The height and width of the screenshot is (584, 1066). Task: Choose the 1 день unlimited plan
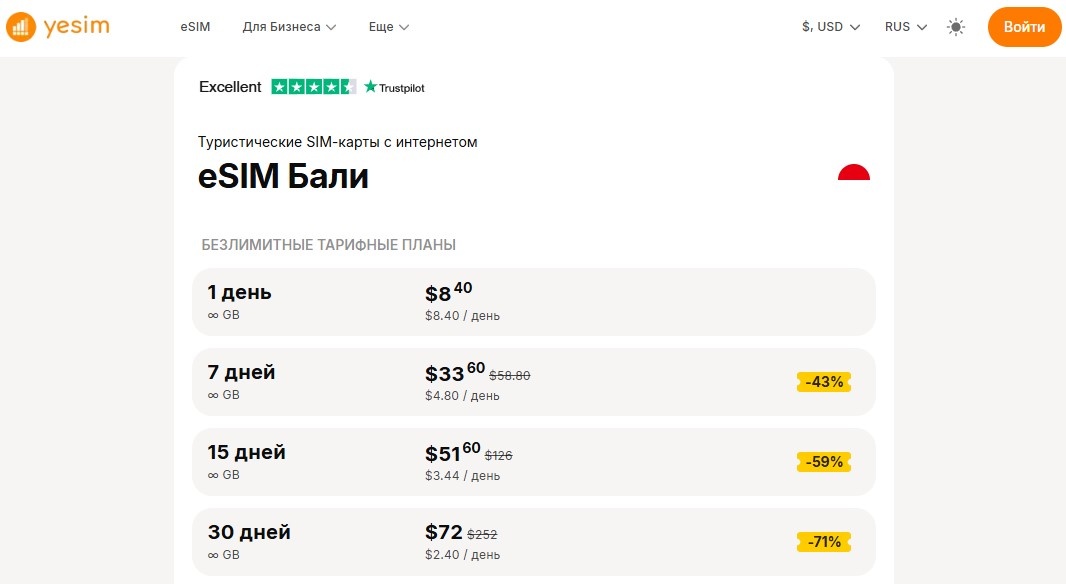click(x=534, y=302)
